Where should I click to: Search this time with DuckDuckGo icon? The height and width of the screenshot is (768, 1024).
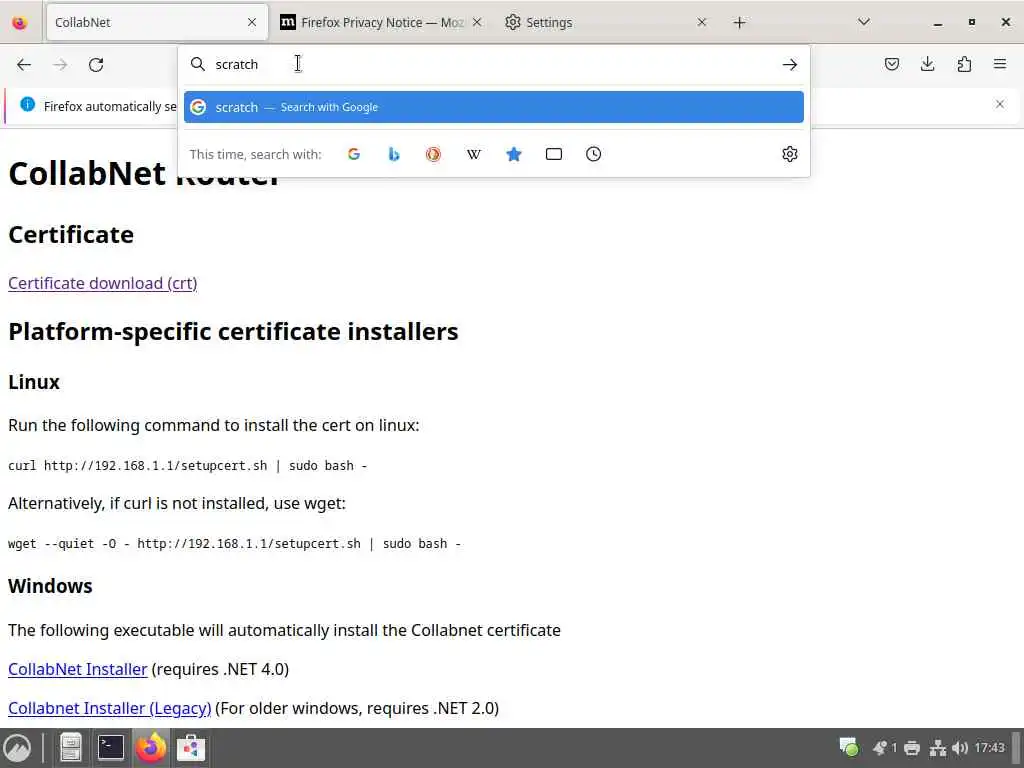click(434, 154)
